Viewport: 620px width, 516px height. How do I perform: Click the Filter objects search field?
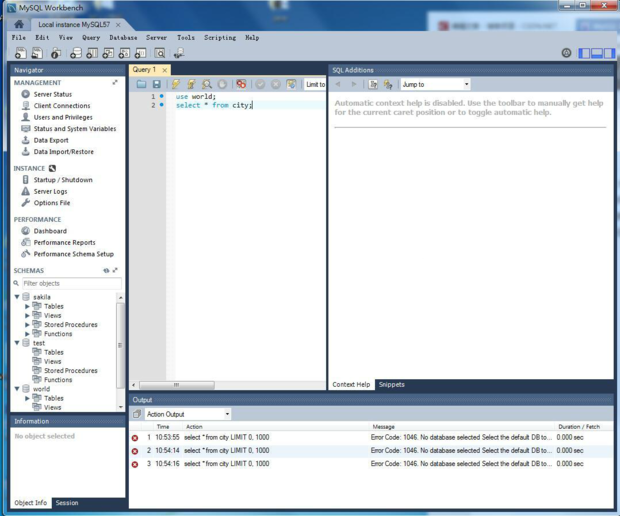pos(68,284)
